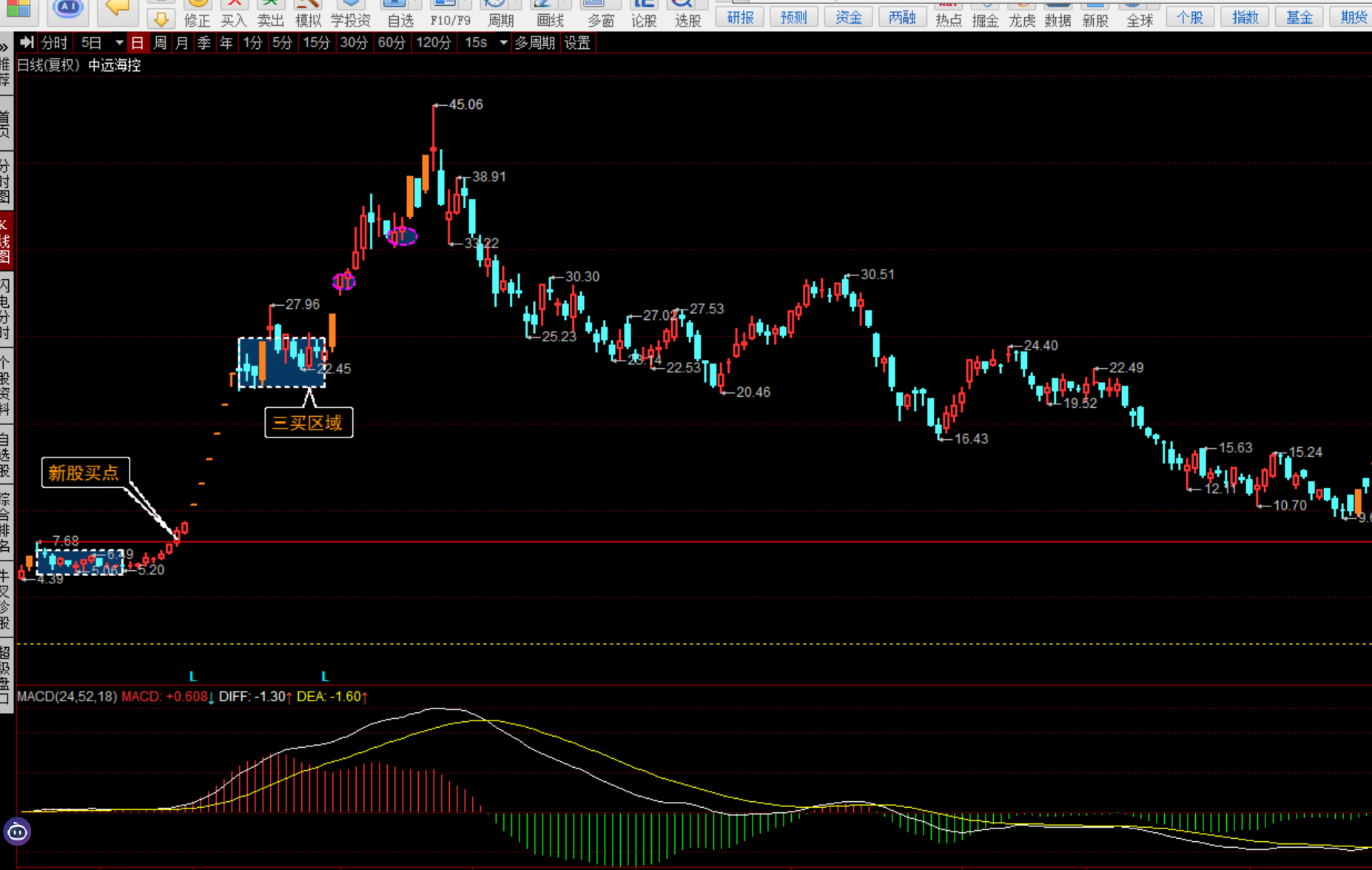Click the 指数 (index) button
The image size is (1372, 870).
(1245, 16)
